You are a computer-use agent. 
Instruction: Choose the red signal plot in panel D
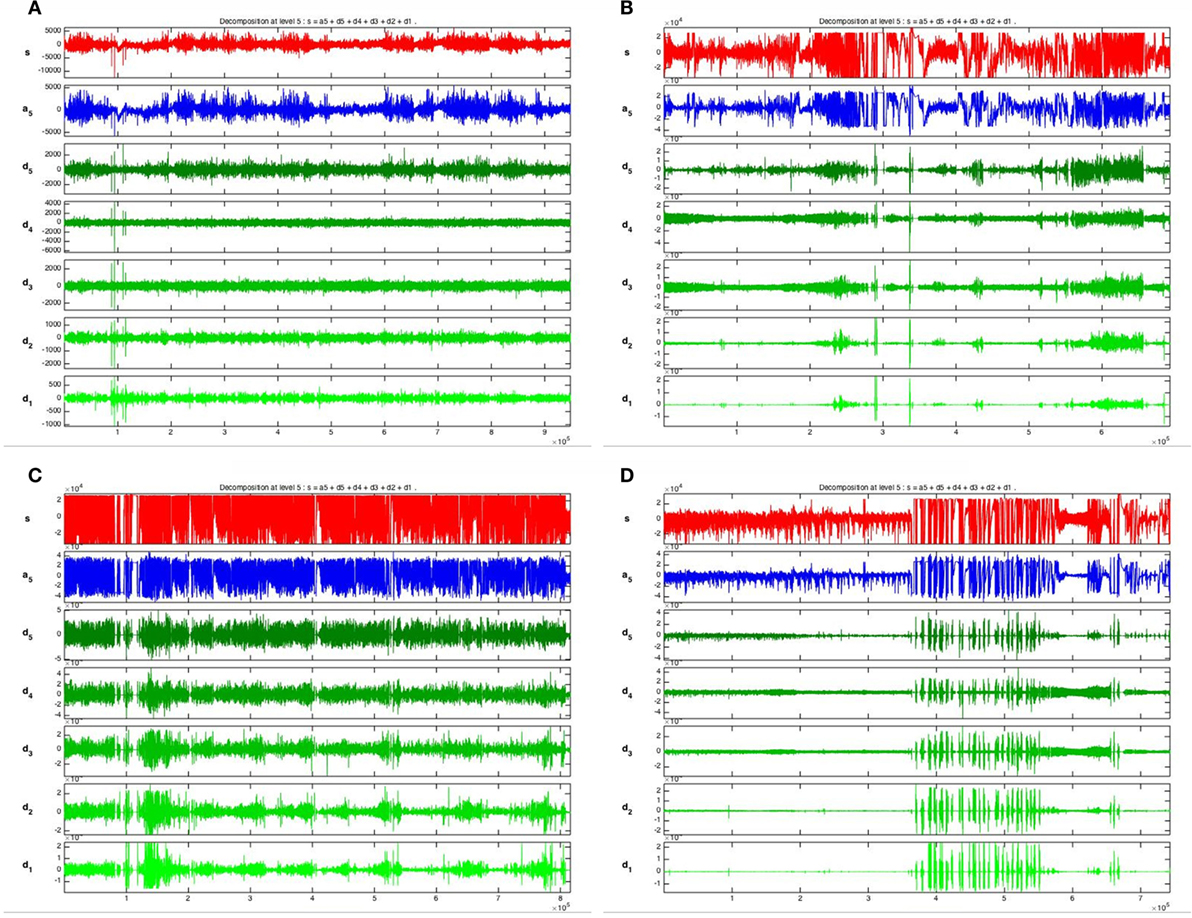click(917, 518)
